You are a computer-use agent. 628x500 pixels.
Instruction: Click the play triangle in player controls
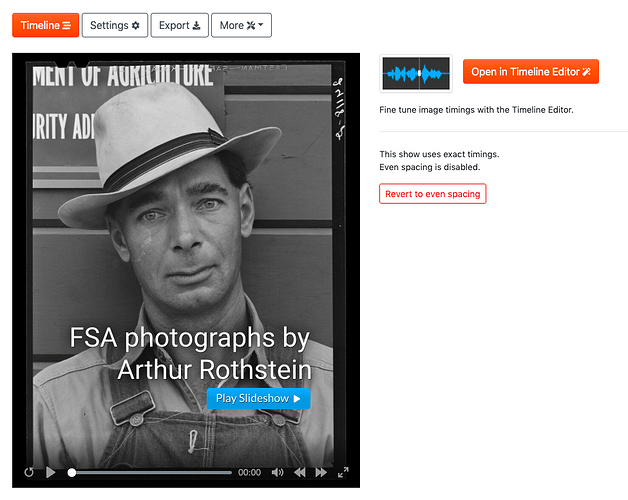pos(50,472)
